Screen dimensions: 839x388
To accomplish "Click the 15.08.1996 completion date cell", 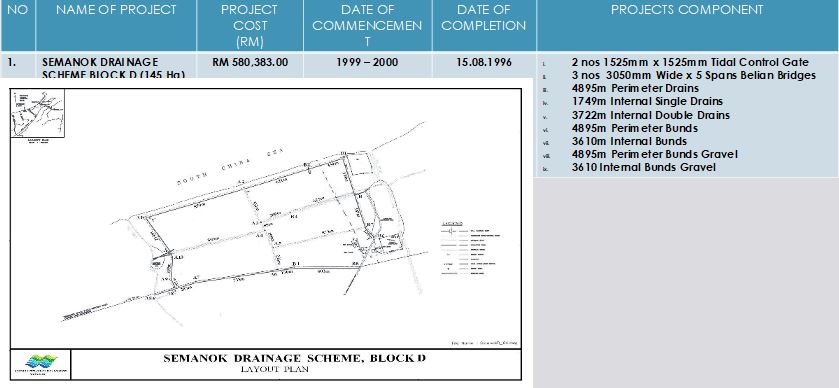I will [484, 62].
